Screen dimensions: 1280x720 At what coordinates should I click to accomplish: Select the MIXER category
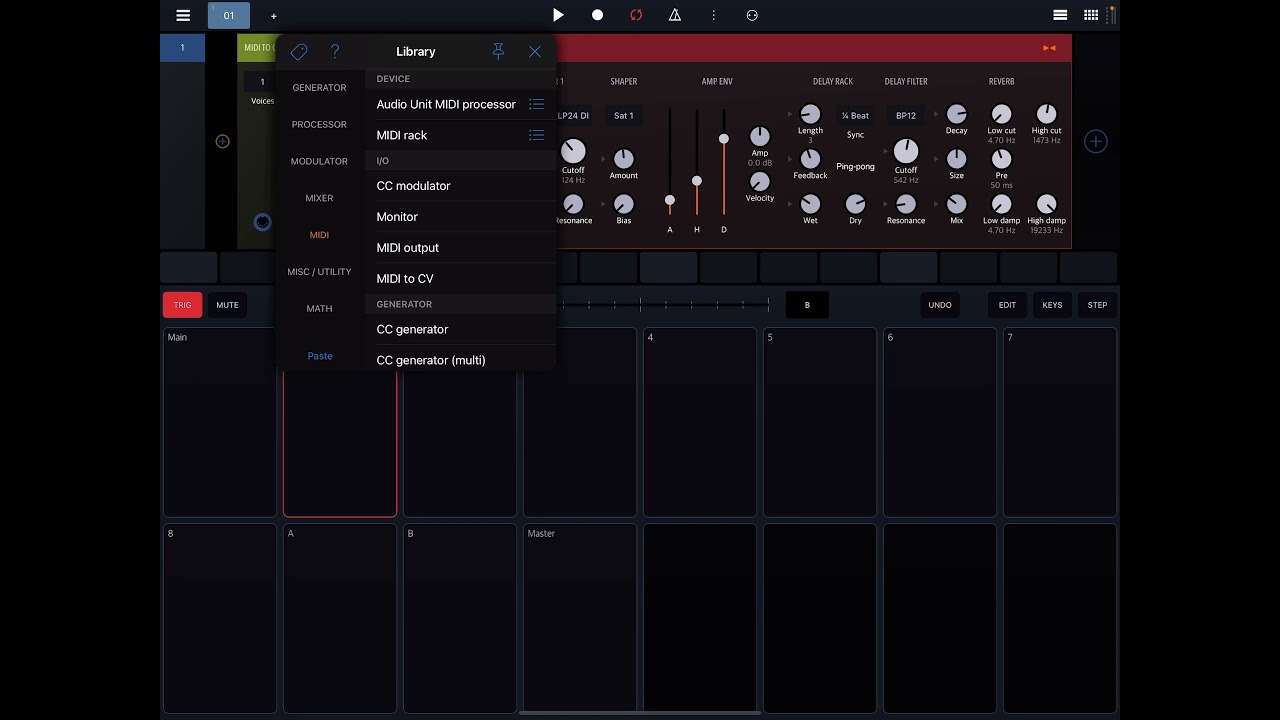click(319, 199)
